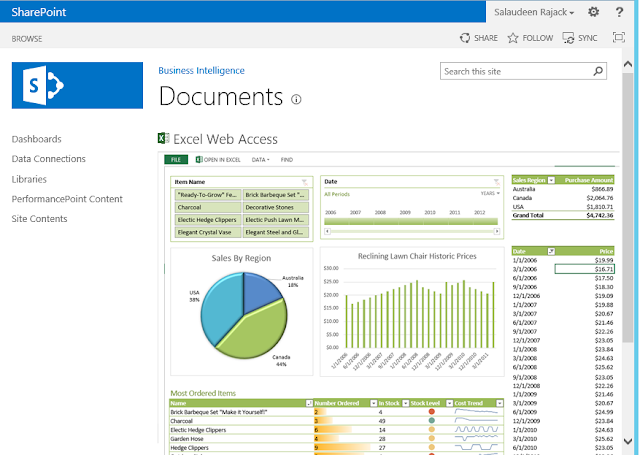
Task: Click the Excel Web Access icon
Action: (x=163, y=138)
